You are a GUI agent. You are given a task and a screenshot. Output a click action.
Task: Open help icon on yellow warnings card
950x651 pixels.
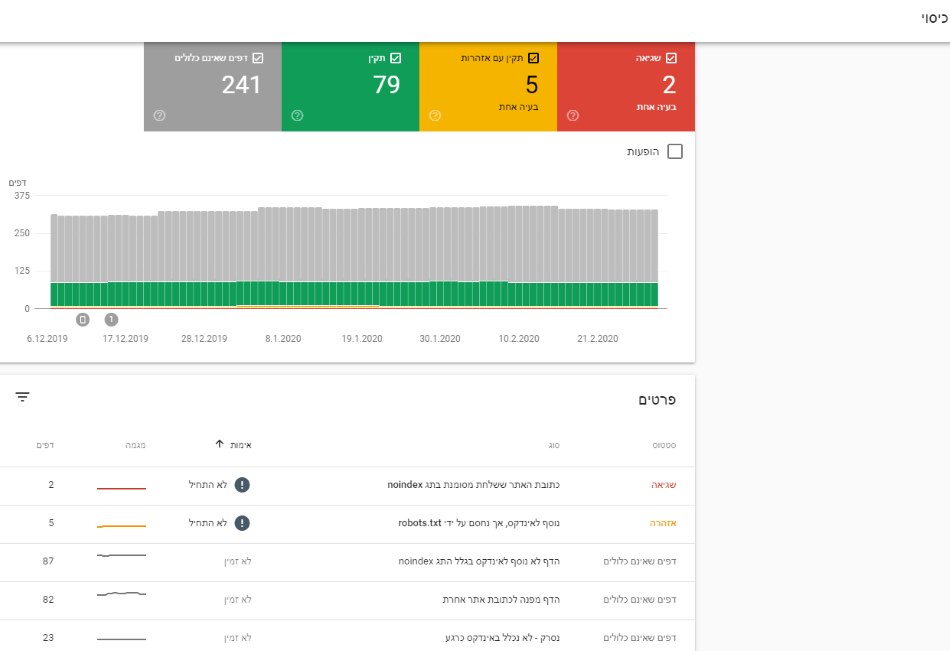pyautogui.click(x=435, y=115)
